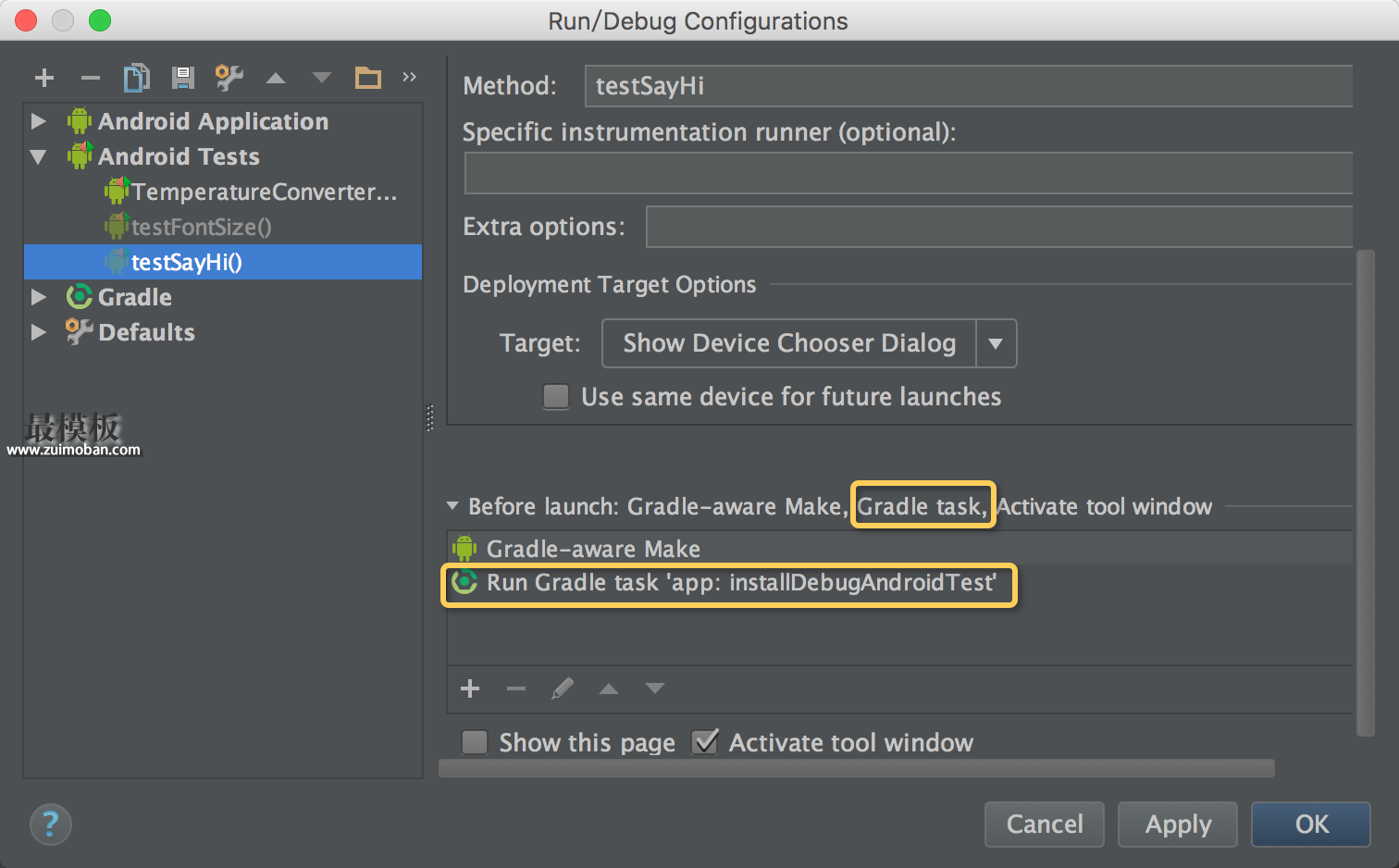Move configuration down in left toolbar
The image size is (1399, 868).
[322, 78]
